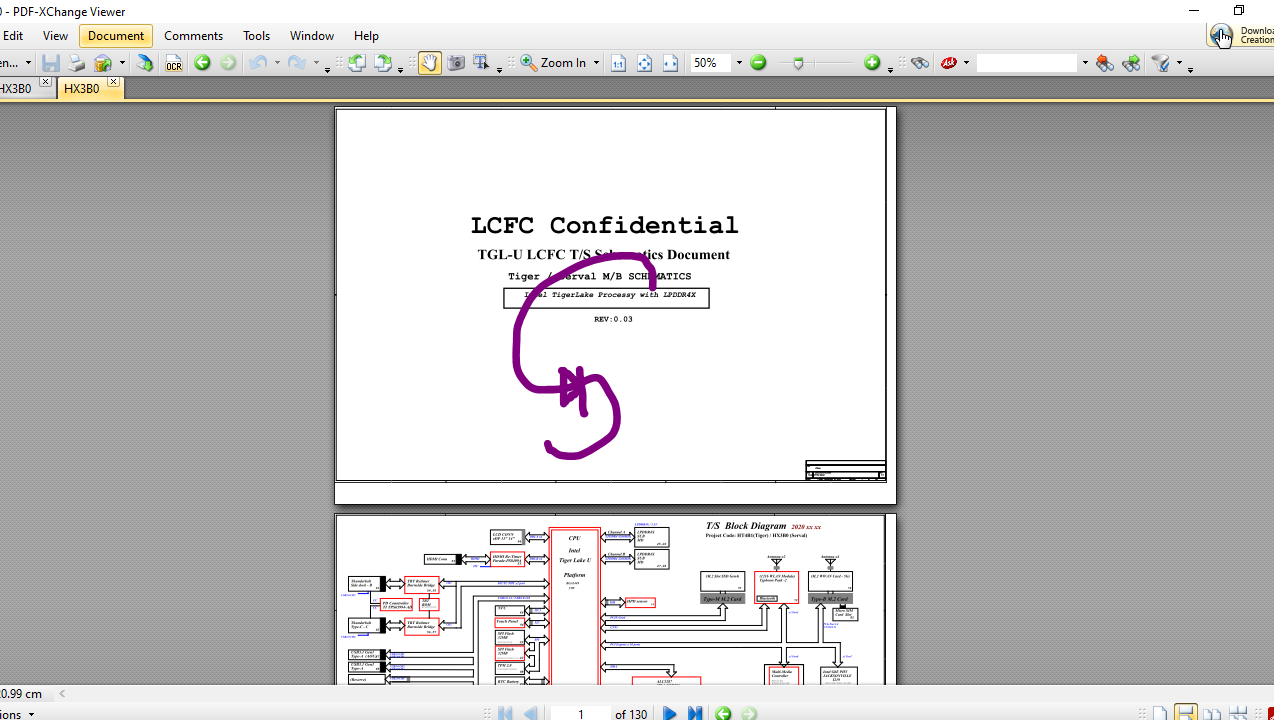Select Facing pages layout
Viewport: 1274px width, 720px height.
click(x=1212, y=713)
